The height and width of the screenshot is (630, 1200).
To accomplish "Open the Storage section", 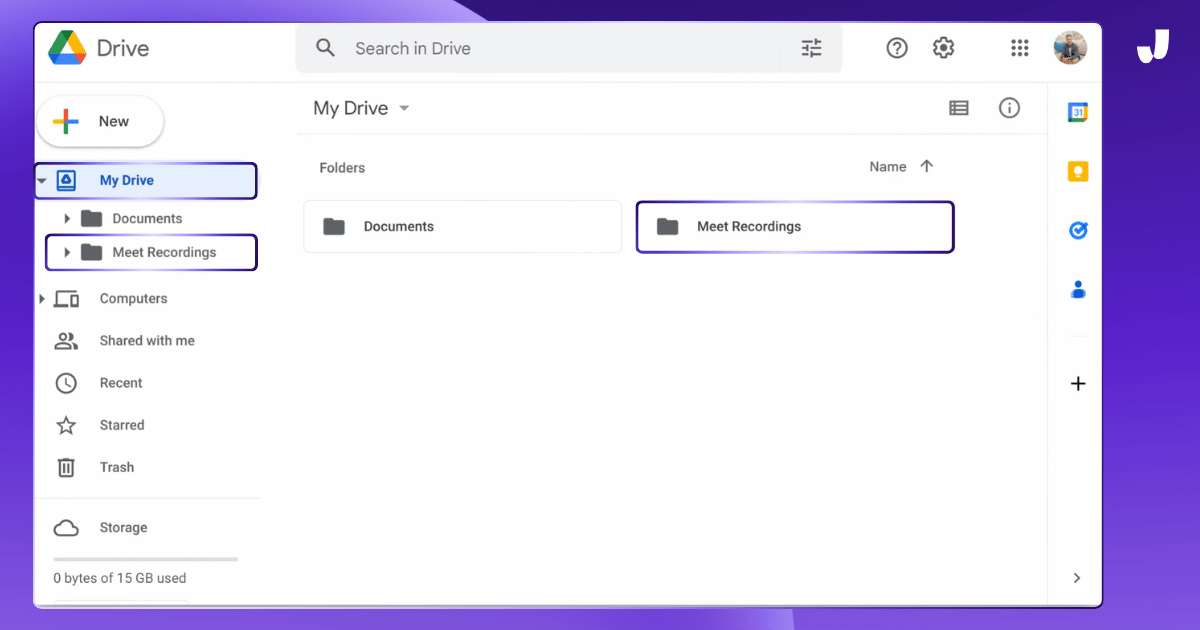I will point(123,528).
